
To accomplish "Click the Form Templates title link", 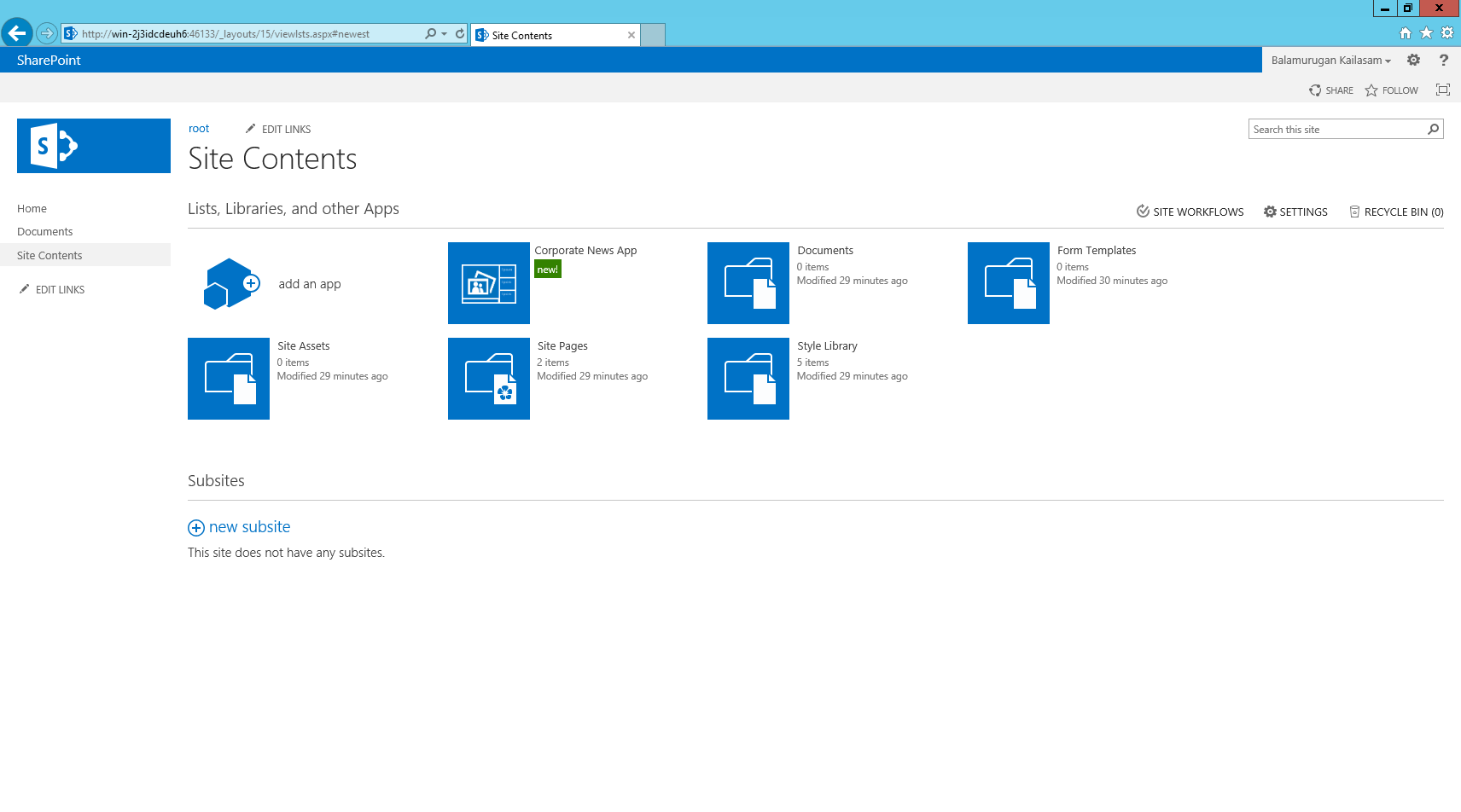I will pyautogui.click(x=1097, y=251).
